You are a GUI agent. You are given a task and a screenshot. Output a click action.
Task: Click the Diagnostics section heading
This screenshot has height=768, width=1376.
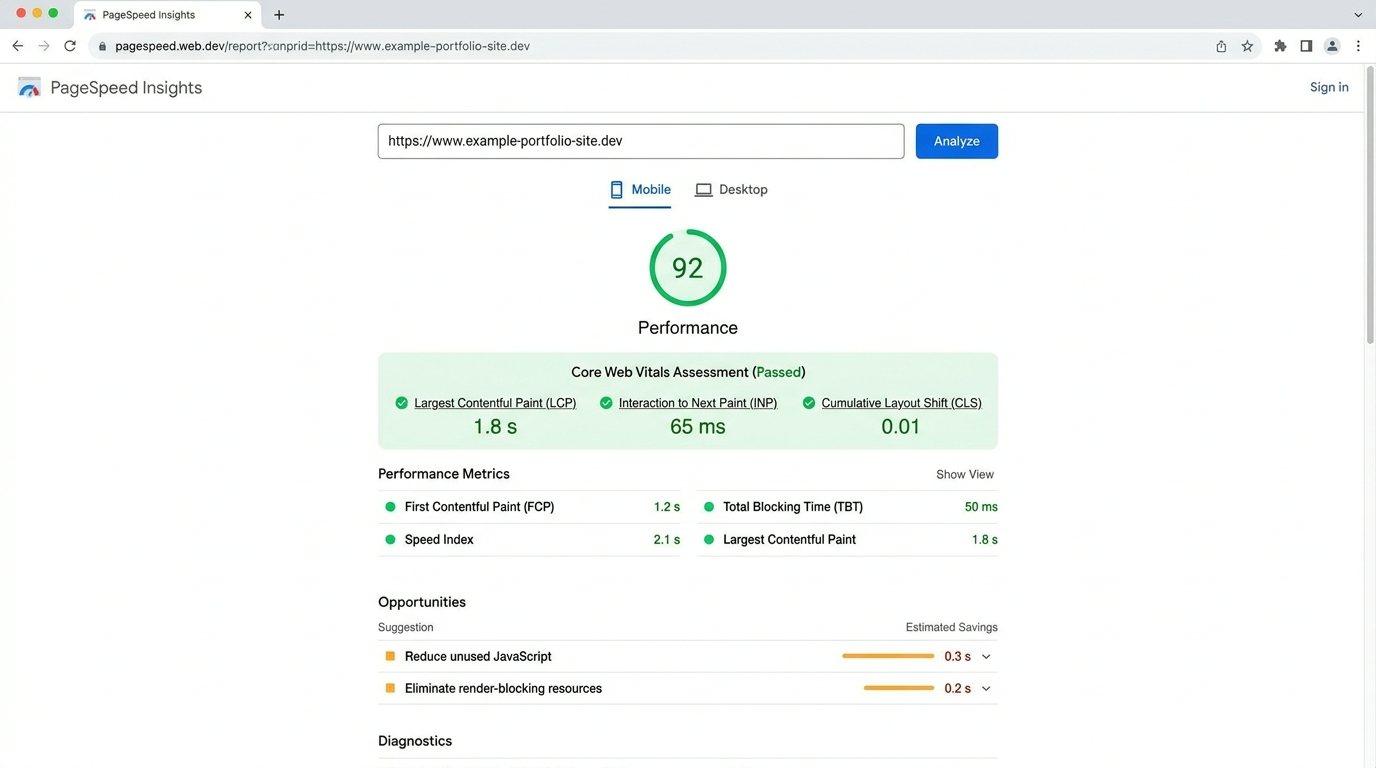coord(415,741)
